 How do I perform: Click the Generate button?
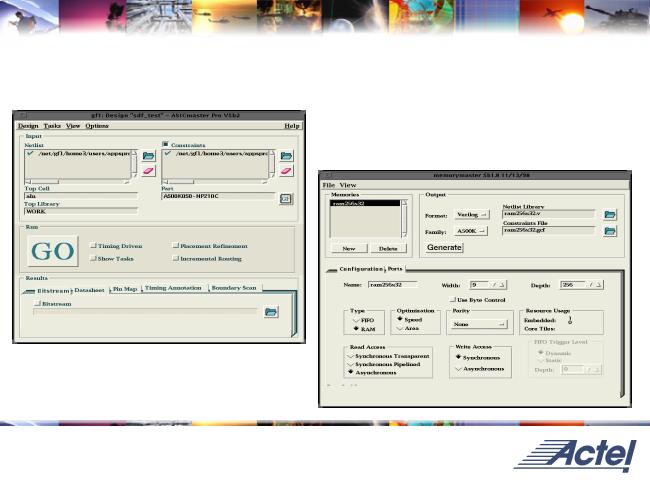(x=444, y=247)
